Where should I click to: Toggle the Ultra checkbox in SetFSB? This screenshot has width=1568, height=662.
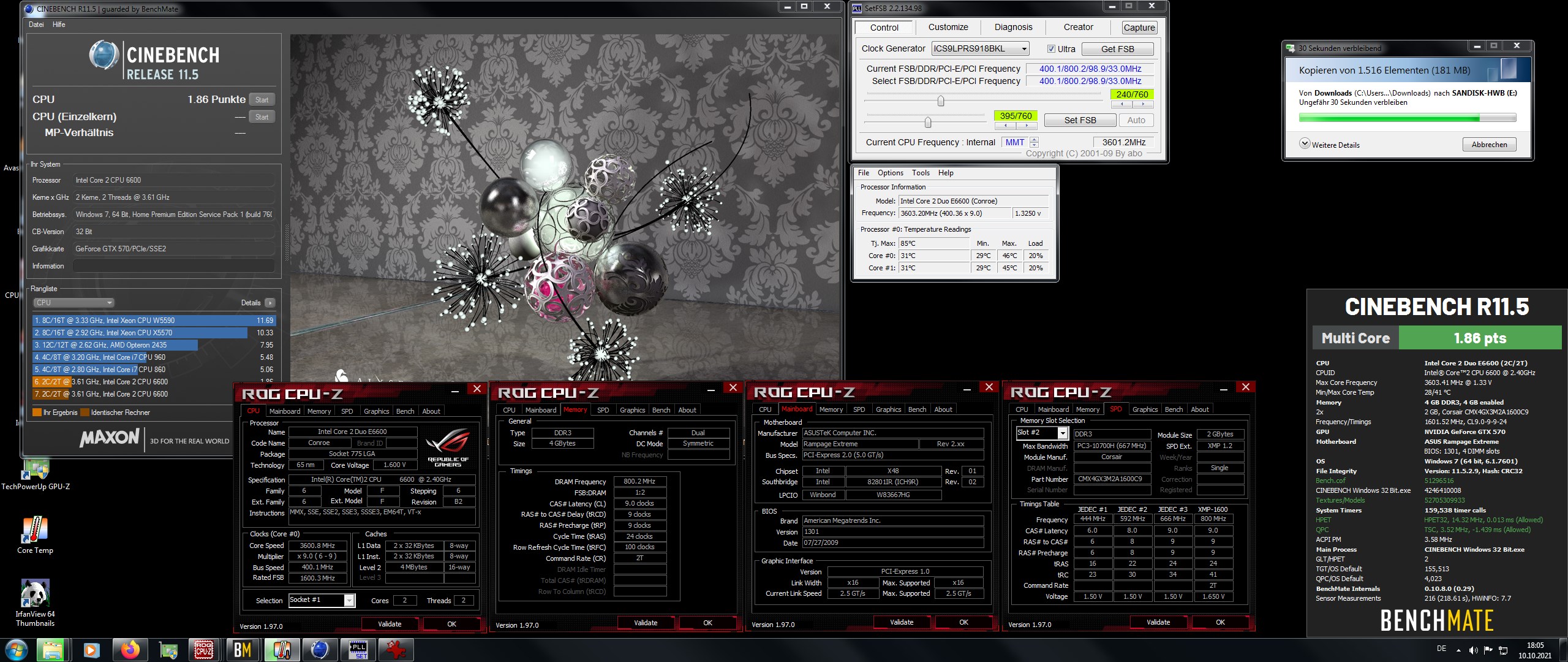1051,49
